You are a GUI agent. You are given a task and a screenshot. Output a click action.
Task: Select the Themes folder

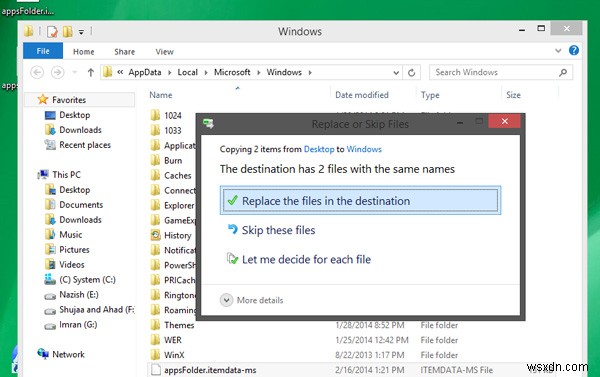coord(179,325)
